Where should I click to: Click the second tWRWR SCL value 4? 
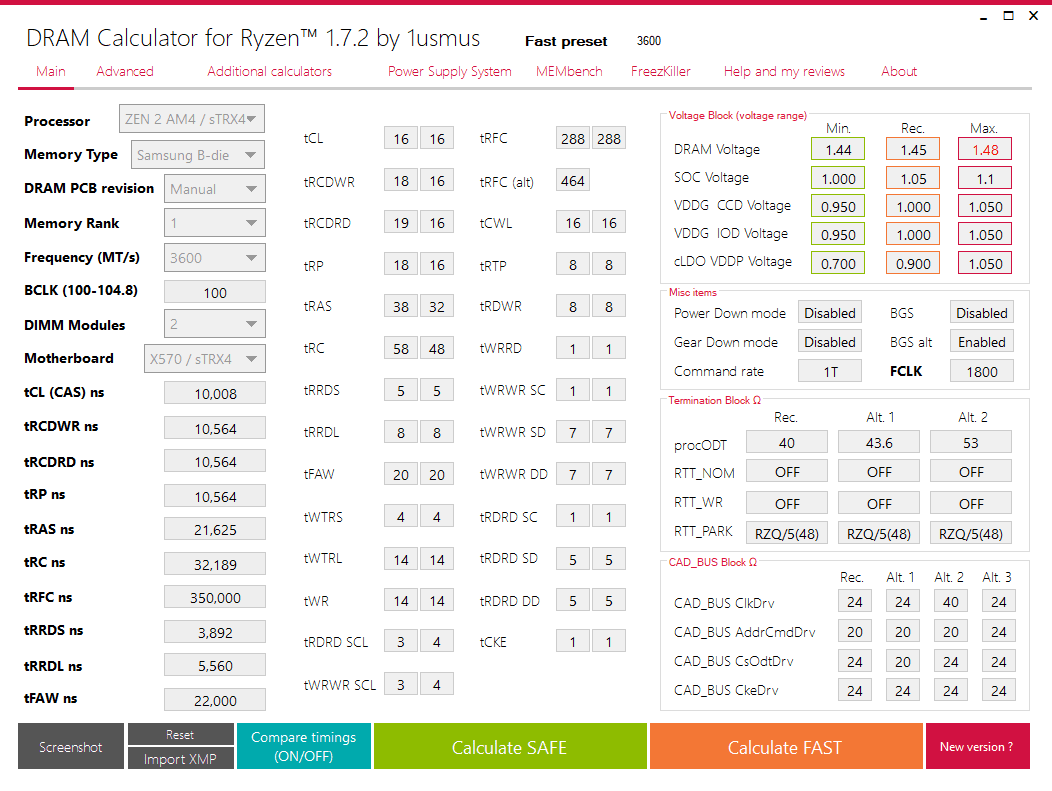point(437,684)
